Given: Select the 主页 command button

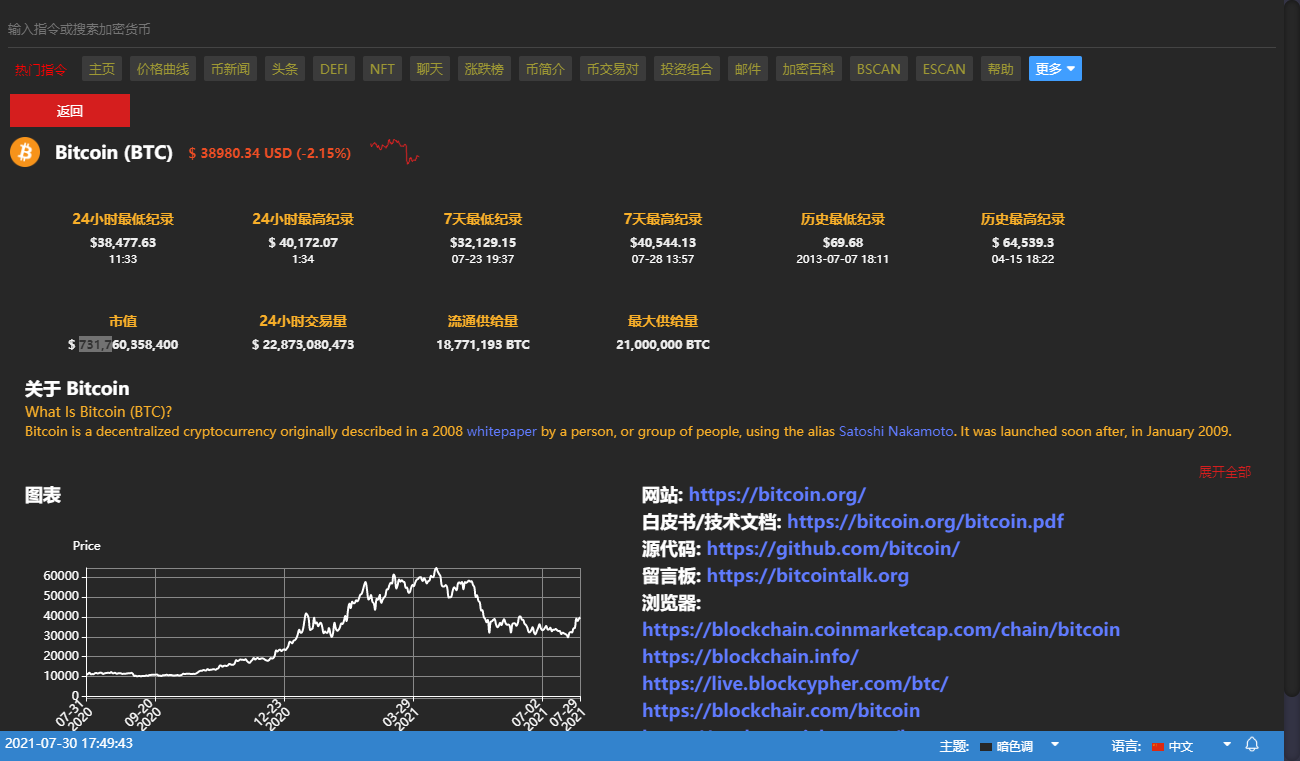Looking at the screenshot, I should click(102, 69).
